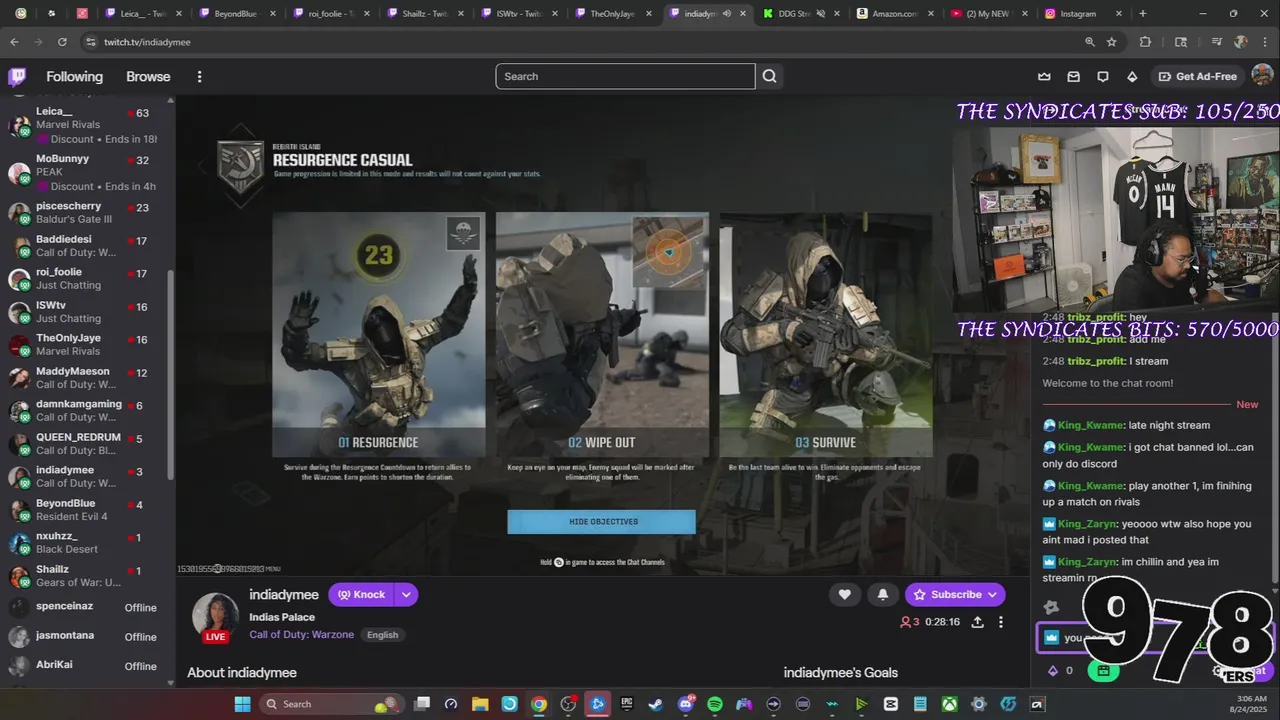Open the Browse page

148,77
